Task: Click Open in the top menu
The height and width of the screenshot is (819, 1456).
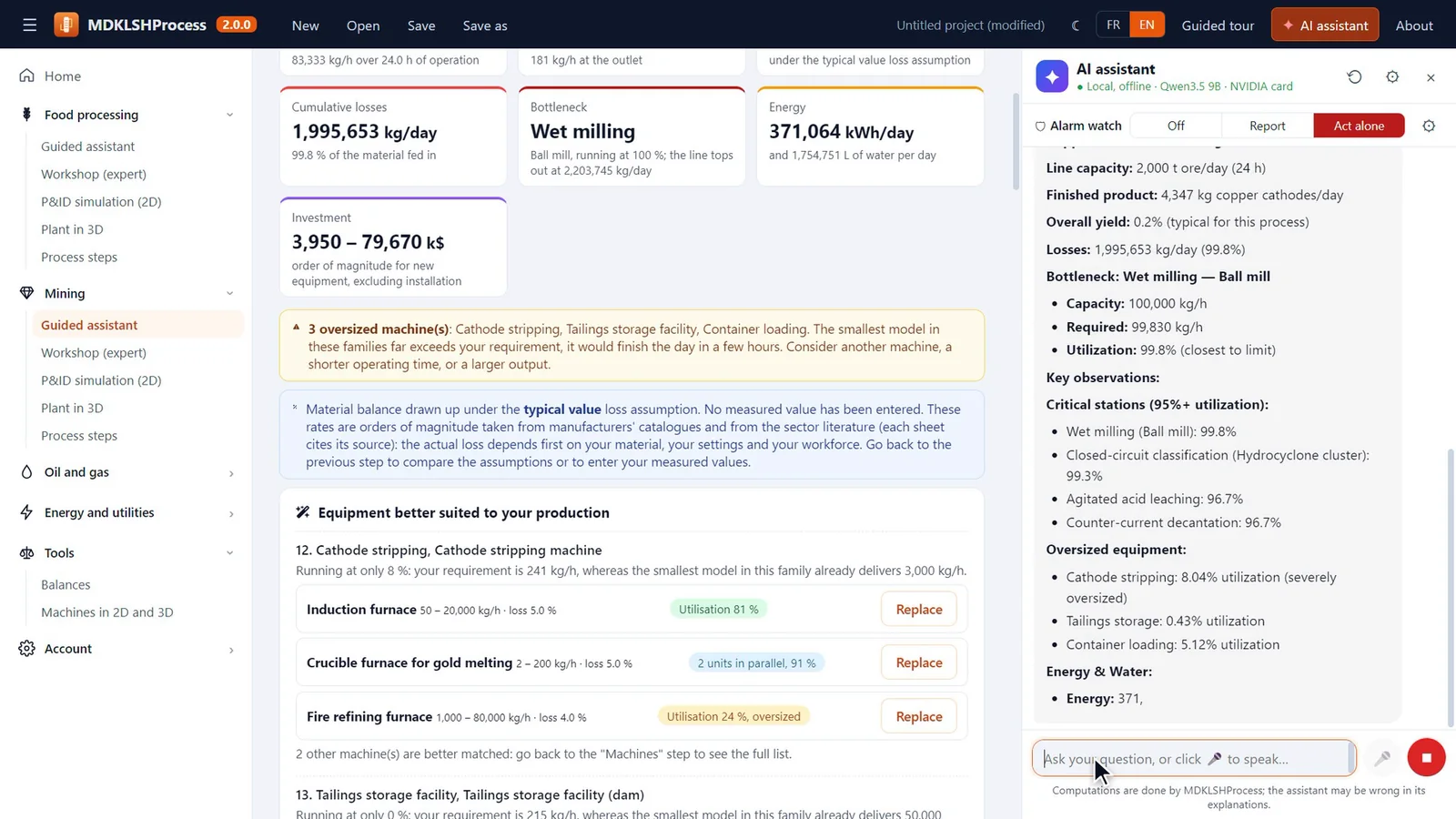Action: (x=363, y=25)
